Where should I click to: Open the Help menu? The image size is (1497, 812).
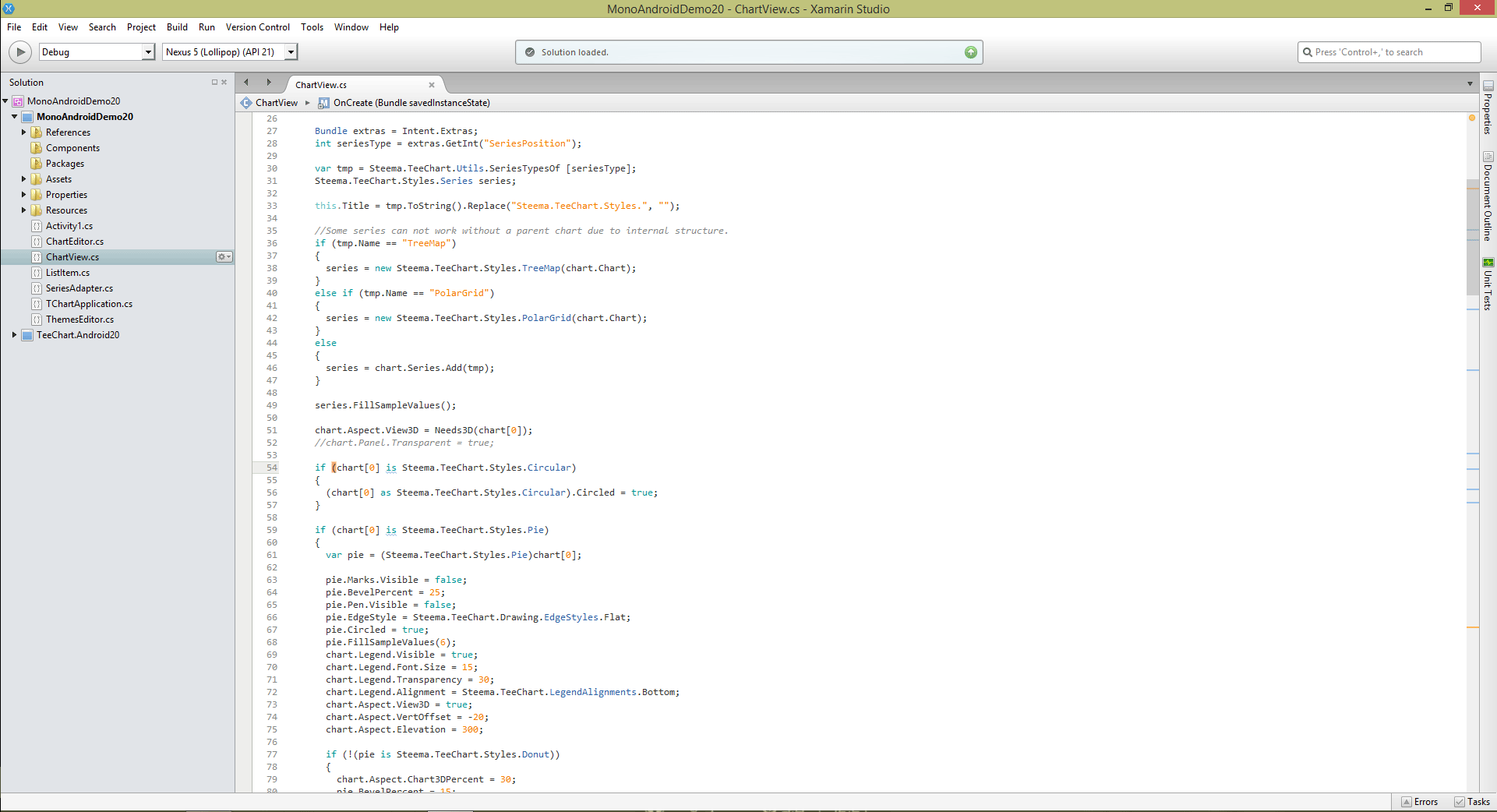point(389,27)
